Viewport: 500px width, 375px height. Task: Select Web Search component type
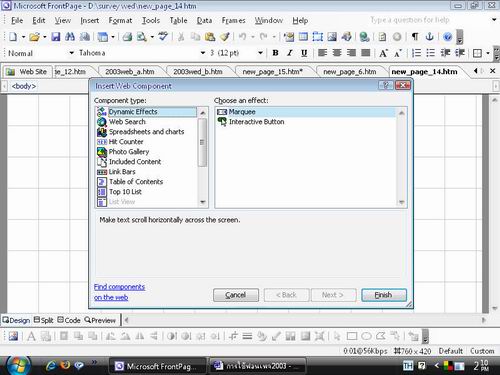point(127,122)
